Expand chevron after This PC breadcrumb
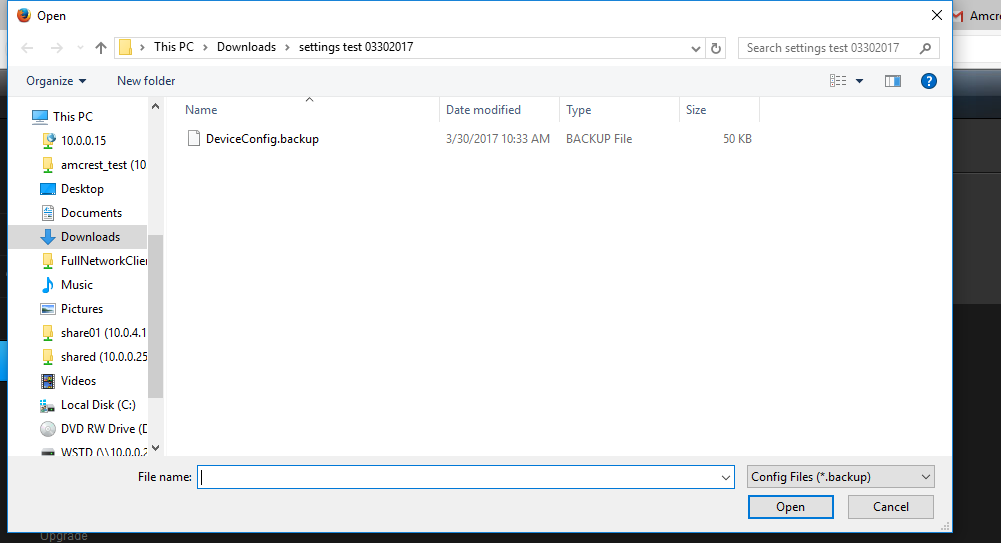Screen dimensions: 1001x543 pyautogui.click(x=206, y=47)
